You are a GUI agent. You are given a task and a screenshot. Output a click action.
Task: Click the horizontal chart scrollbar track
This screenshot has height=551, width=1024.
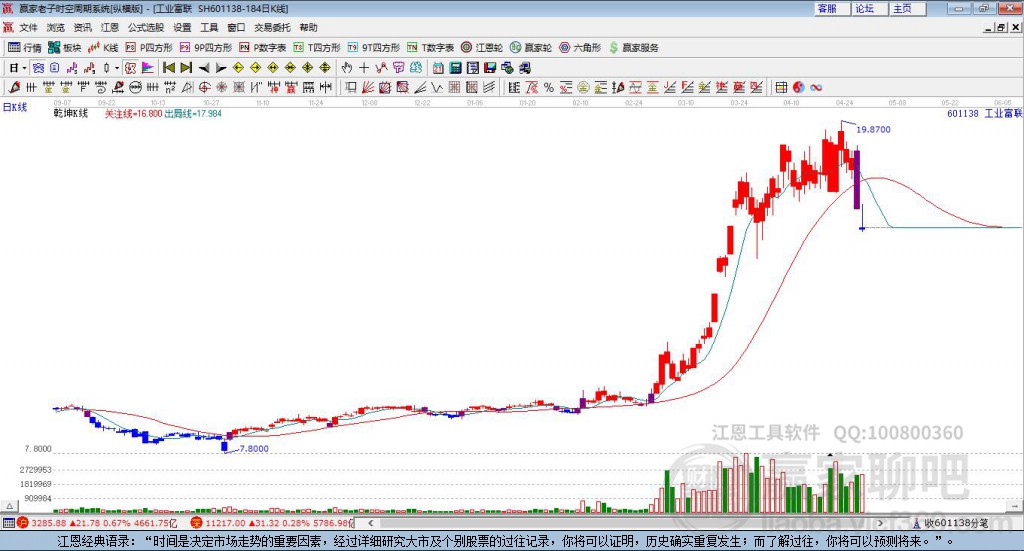(x=625, y=523)
